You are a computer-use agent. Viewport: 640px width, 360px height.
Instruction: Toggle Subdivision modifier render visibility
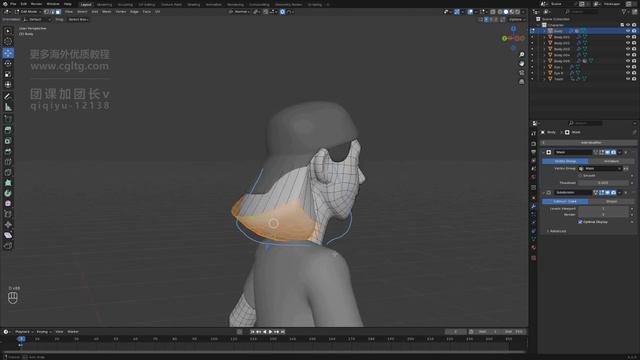click(x=613, y=193)
